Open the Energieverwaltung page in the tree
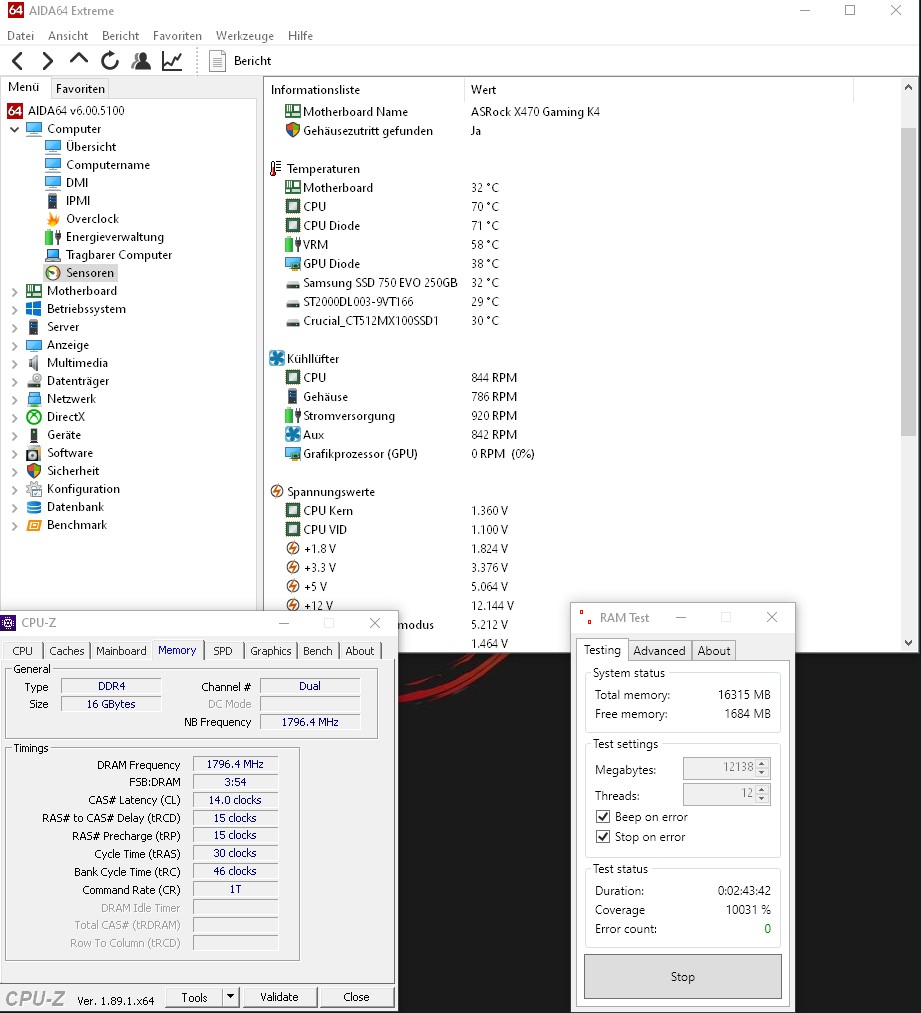Screen dimensions: 921x1013 pos(114,237)
